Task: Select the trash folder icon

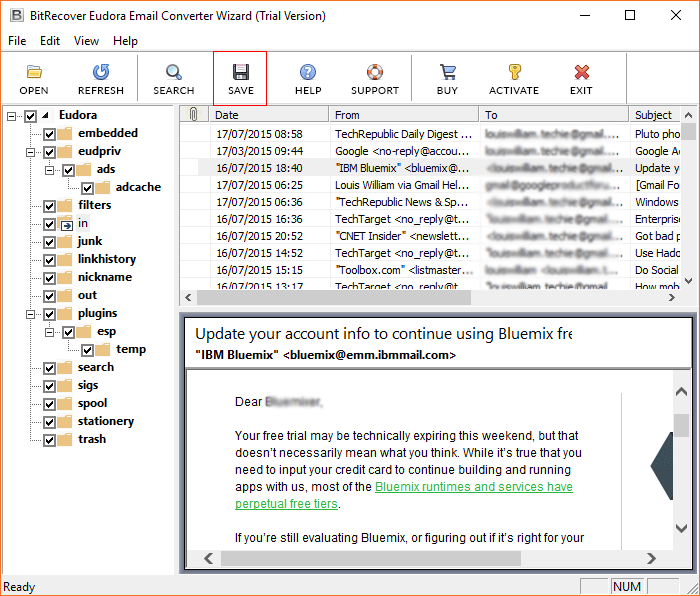Action: click(x=65, y=440)
